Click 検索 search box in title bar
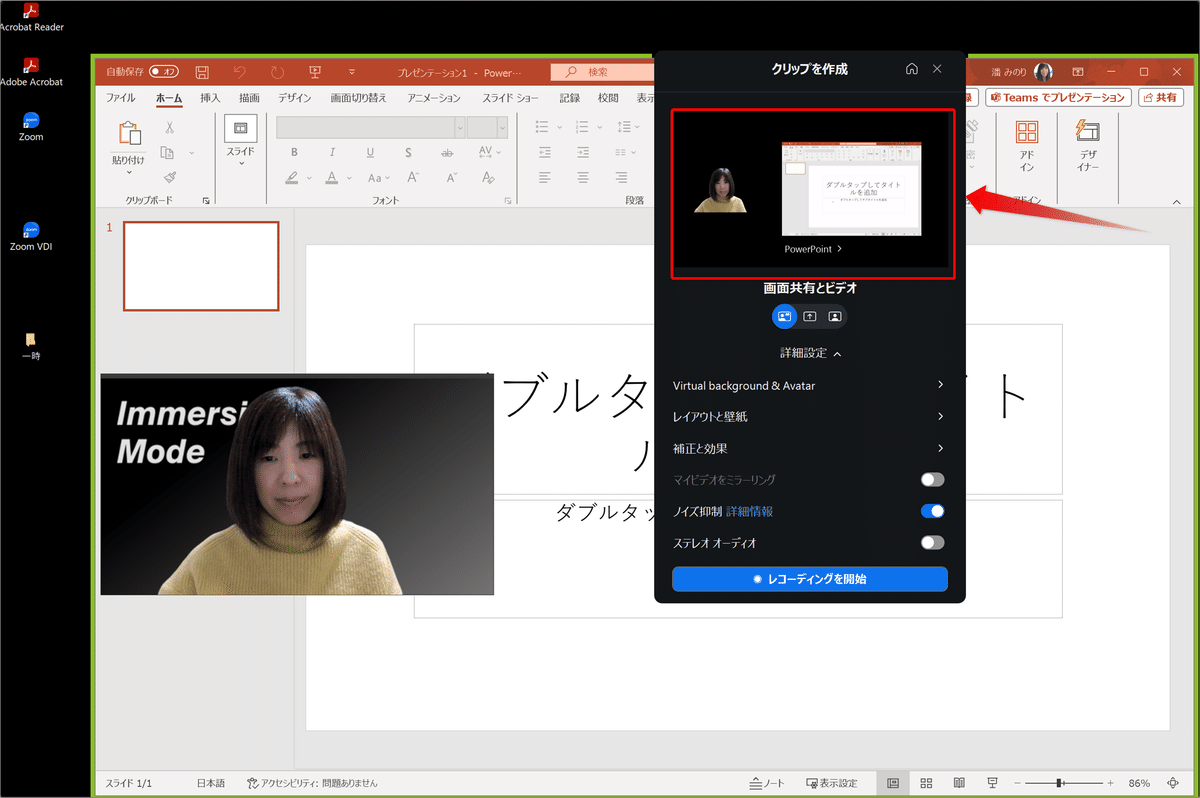 click(x=602, y=72)
